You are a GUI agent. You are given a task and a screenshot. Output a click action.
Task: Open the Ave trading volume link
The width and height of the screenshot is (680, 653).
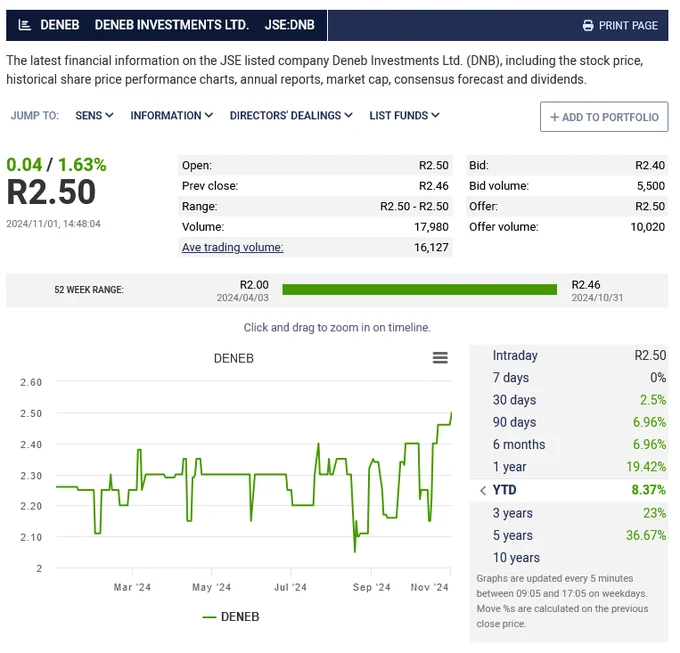[232, 247]
